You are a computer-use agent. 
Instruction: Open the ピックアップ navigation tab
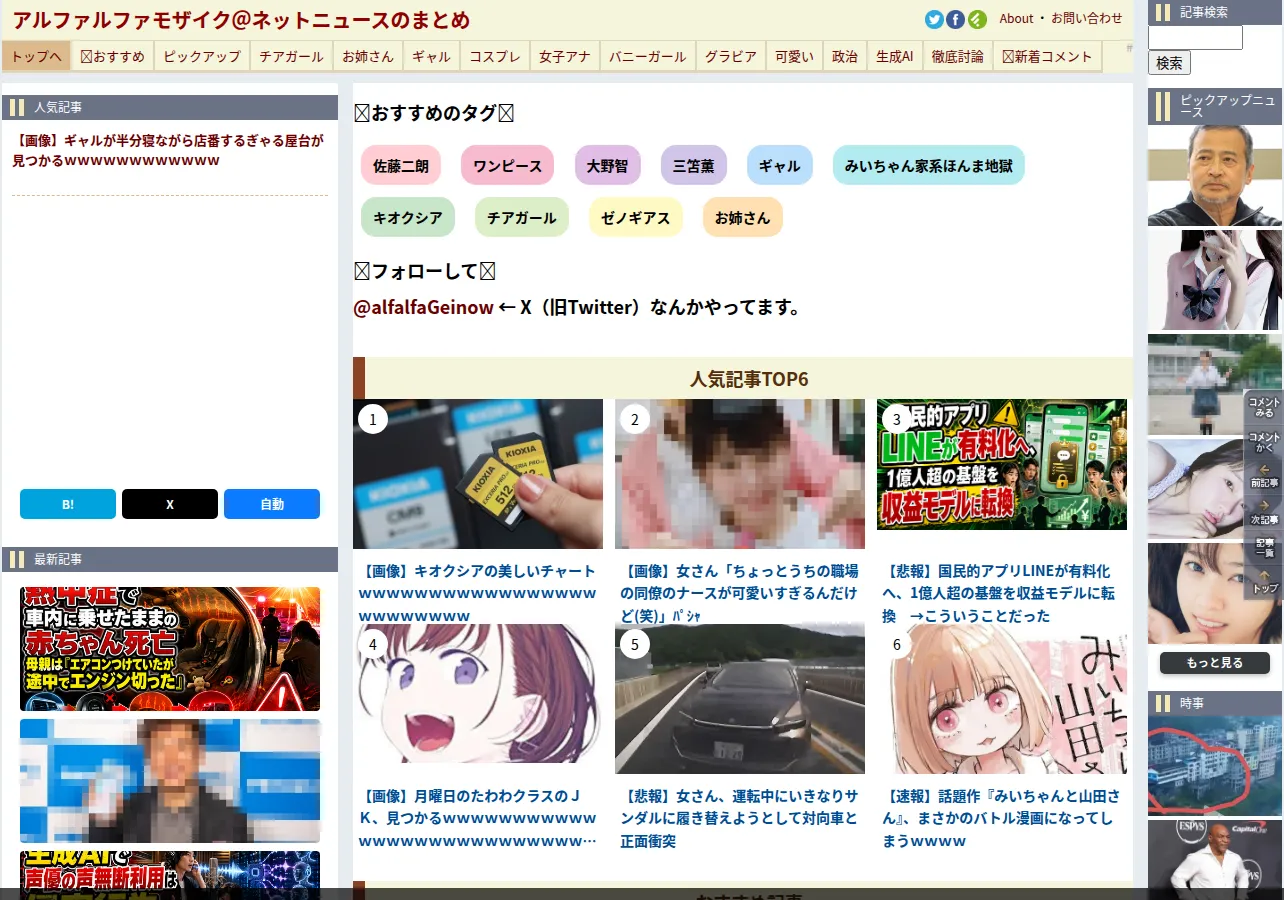[202, 57]
